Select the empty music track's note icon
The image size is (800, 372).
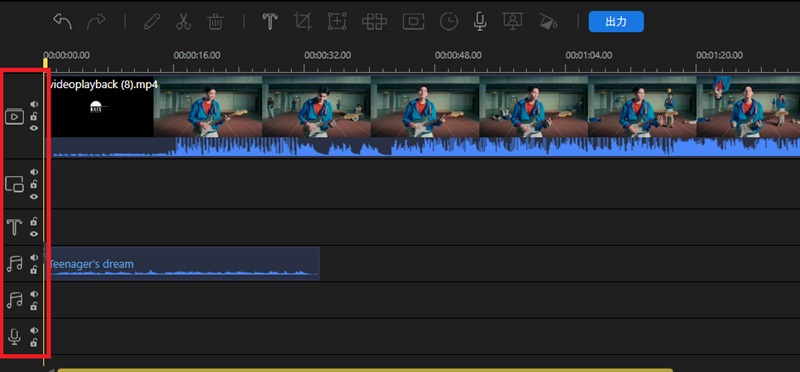tap(14, 300)
